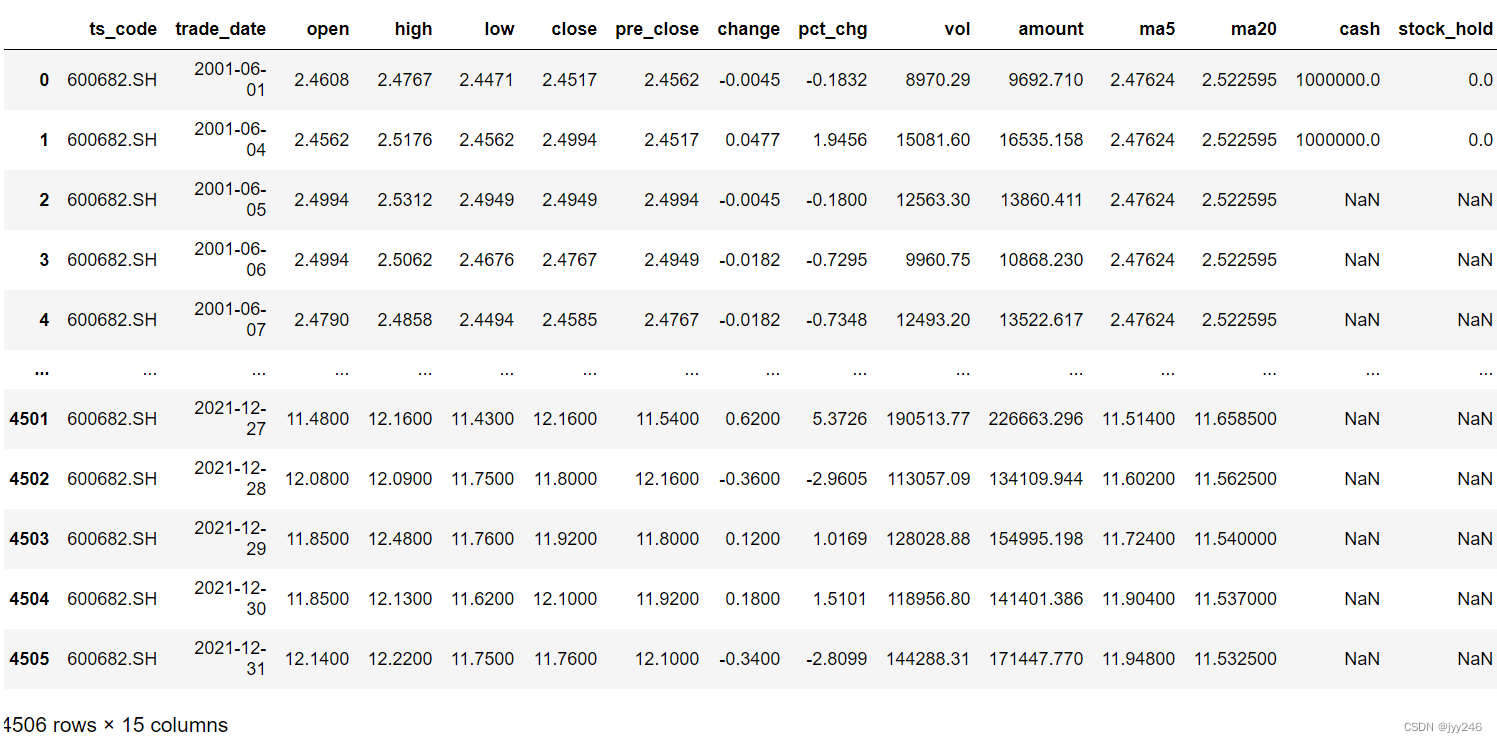Click amount value 134109.944
Viewport: 1497px width, 743px height.
(x=1036, y=479)
